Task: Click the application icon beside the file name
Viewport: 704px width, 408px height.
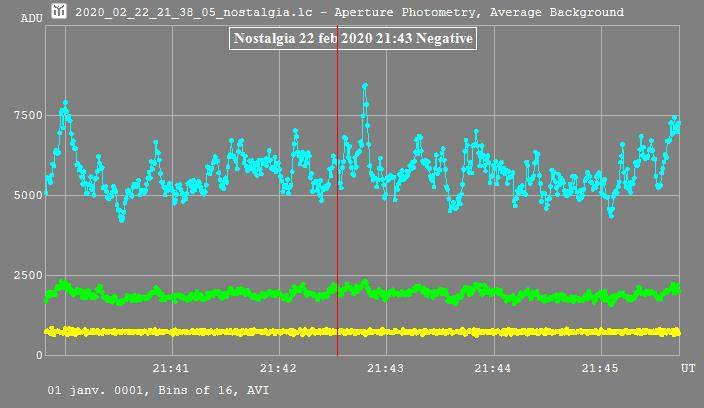Action: [59, 12]
